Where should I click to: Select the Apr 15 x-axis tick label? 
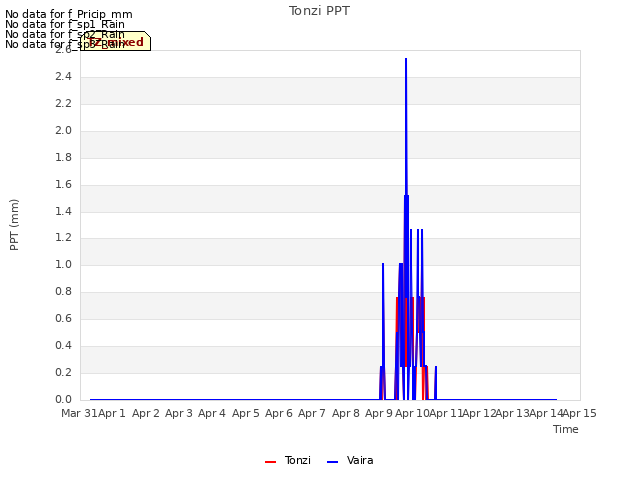pos(580,413)
